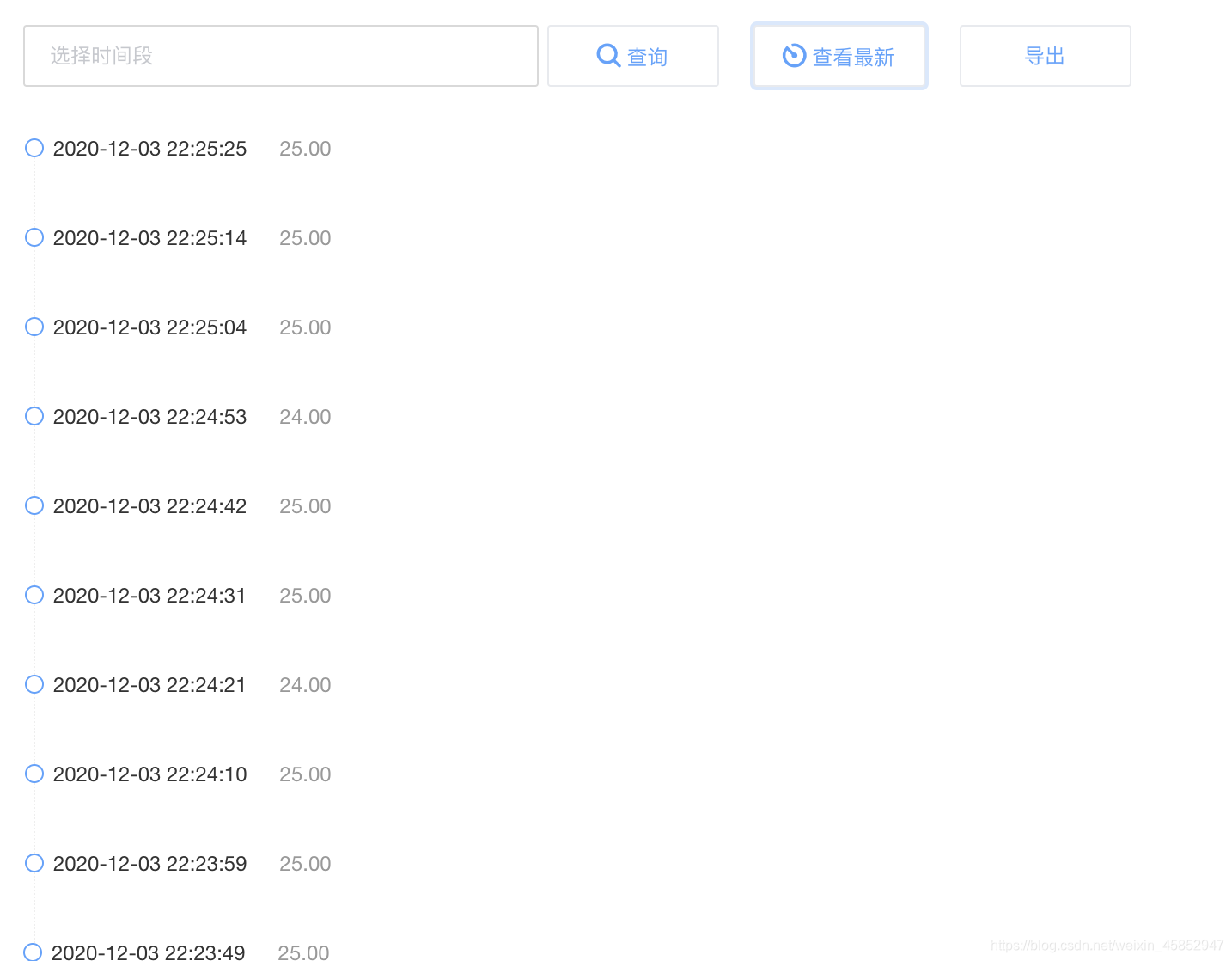
Task: Click the 导出 export button
Action: (x=1045, y=55)
